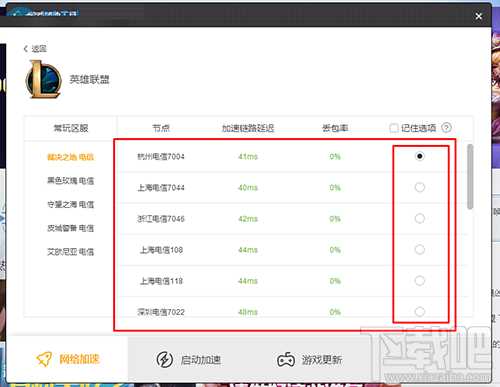Select radio button for 上海电信118 node
This screenshot has width=500, height=387.
coord(420,281)
